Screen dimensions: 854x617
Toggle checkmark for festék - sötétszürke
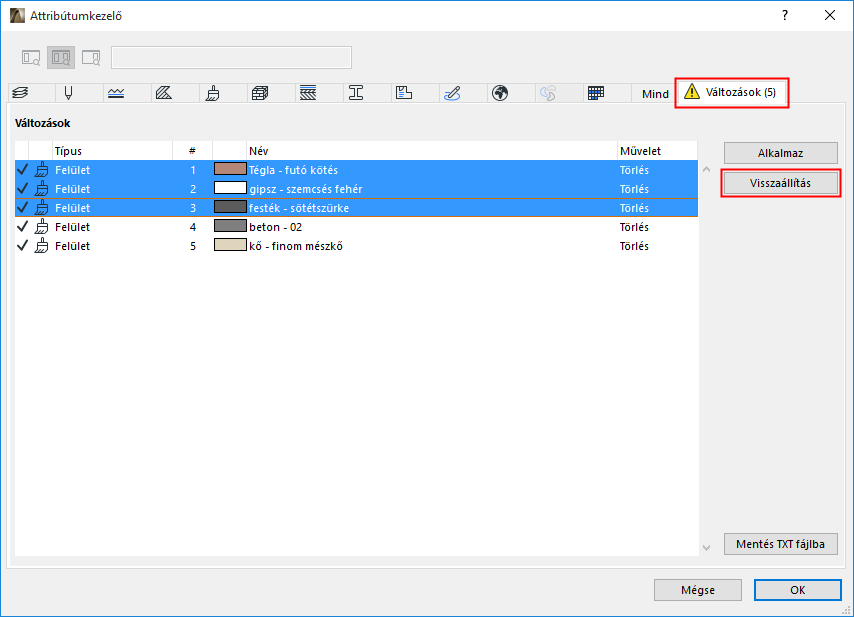22,207
